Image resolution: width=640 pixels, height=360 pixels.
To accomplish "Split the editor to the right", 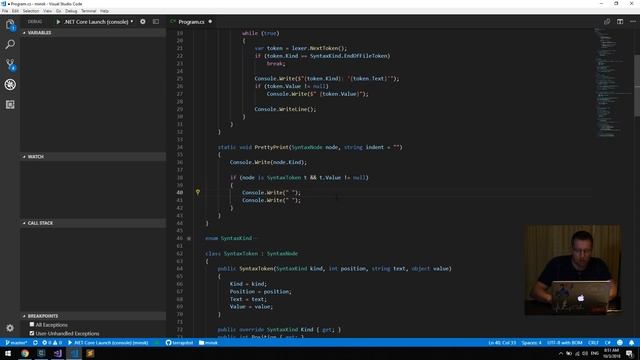I will pyautogui.click(x=620, y=22).
